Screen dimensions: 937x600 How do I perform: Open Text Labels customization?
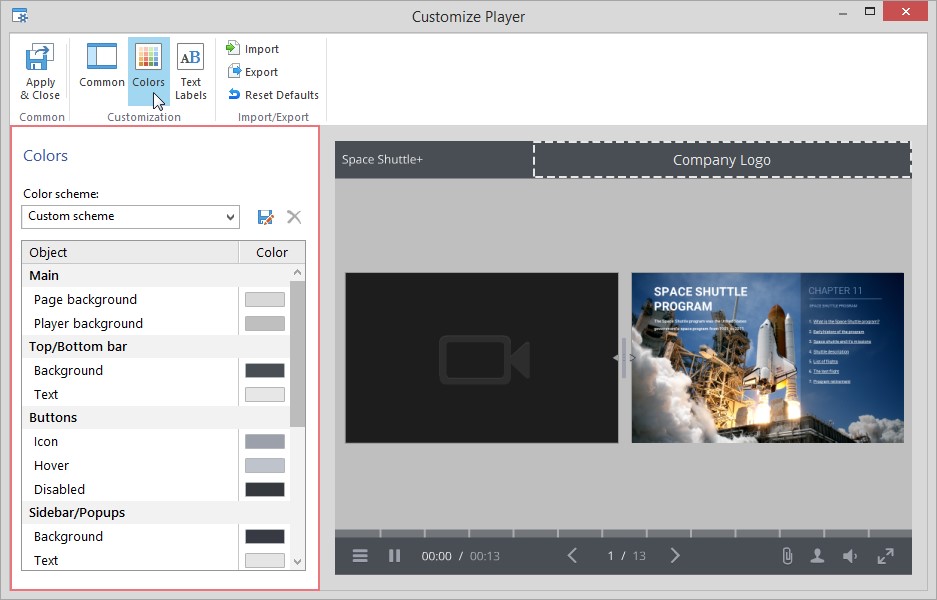[191, 71]
